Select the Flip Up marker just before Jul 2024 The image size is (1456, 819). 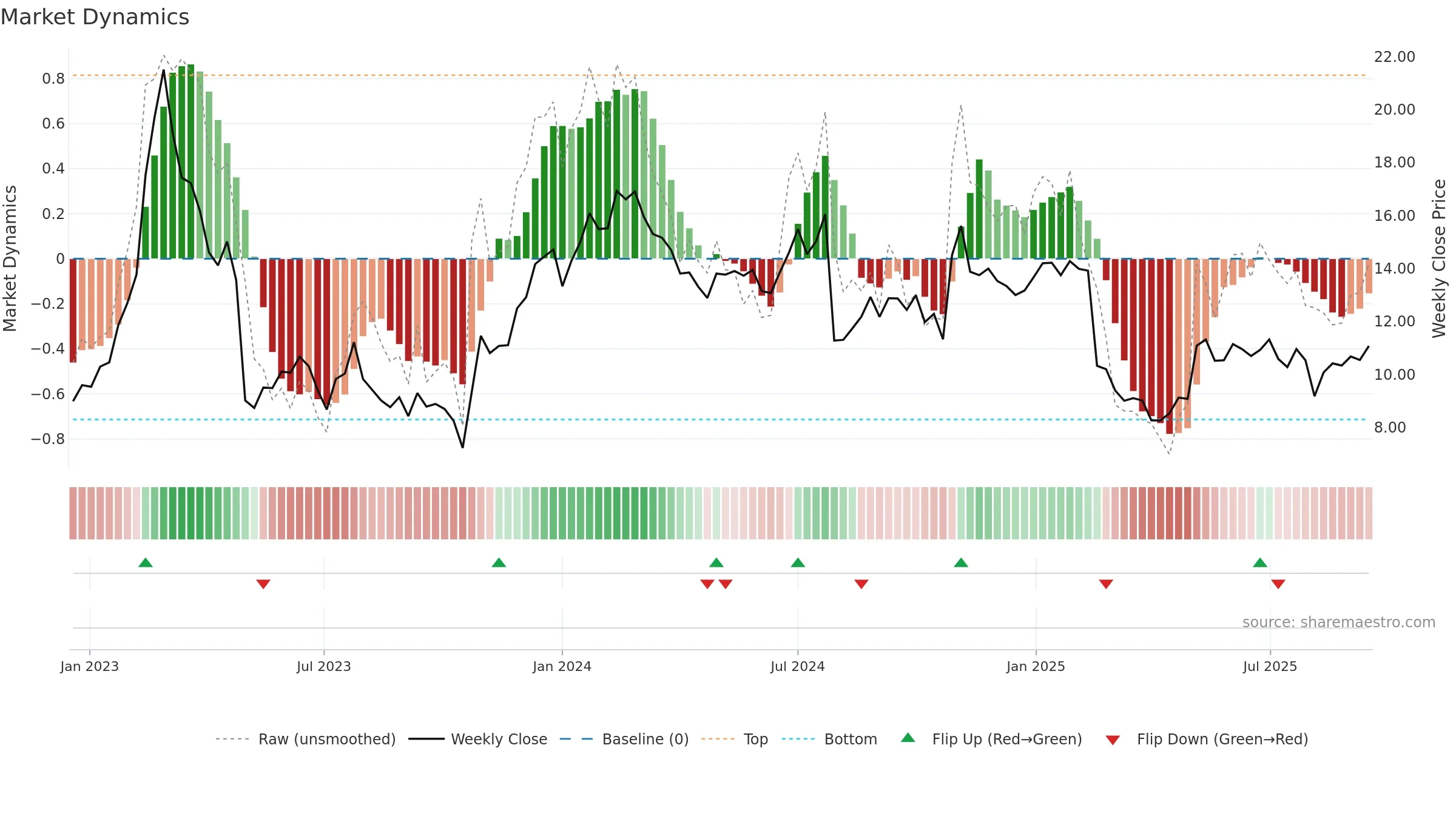coord(798,562)
